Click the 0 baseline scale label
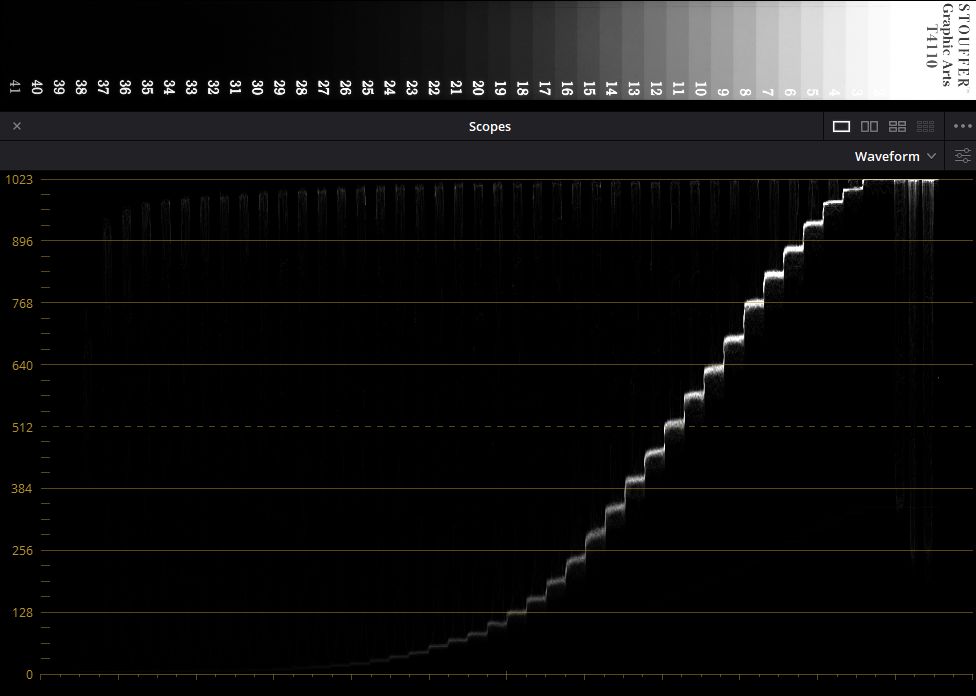Screen dimensions: 976x696 29,675
